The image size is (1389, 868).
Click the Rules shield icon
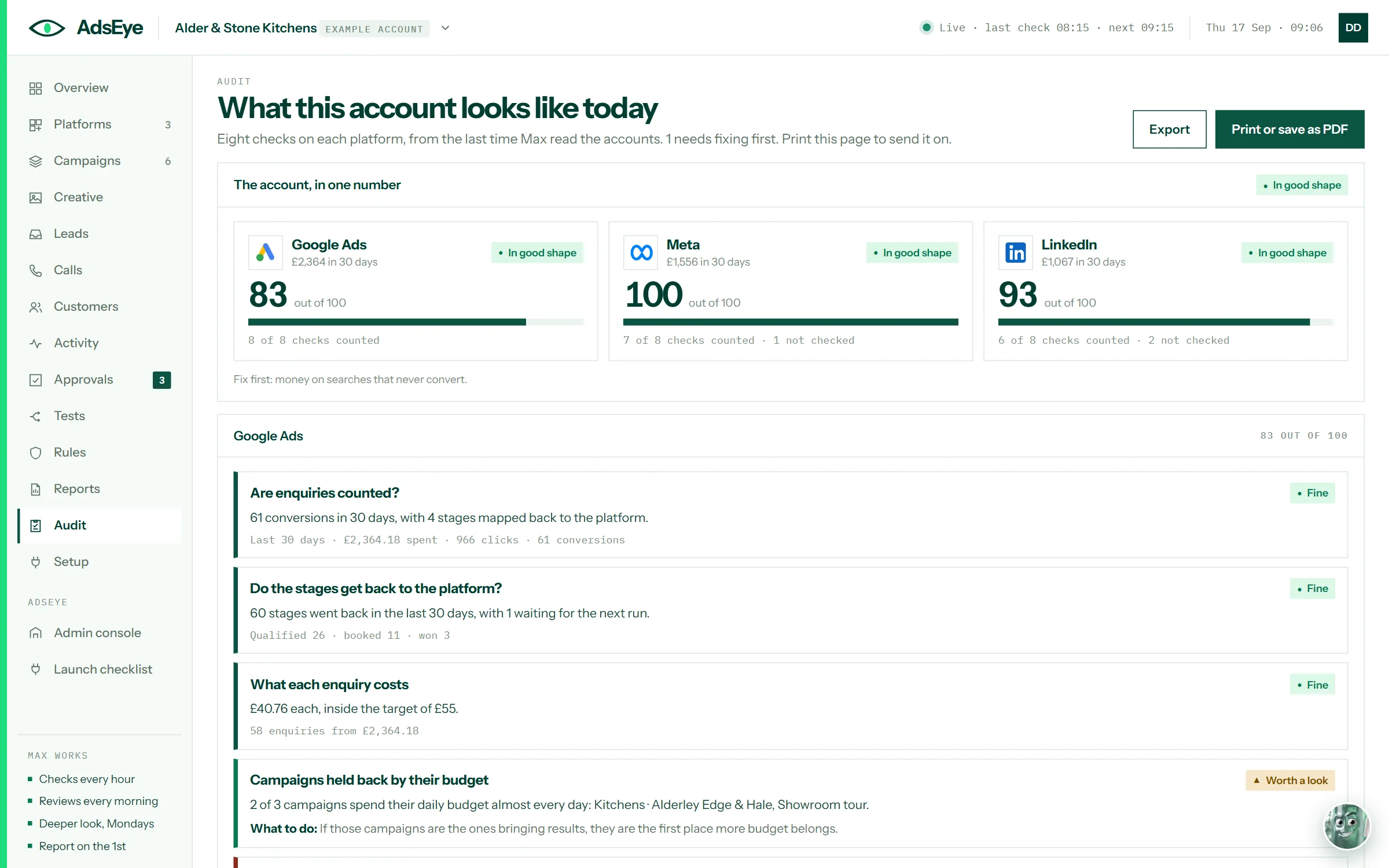point(36,453)
